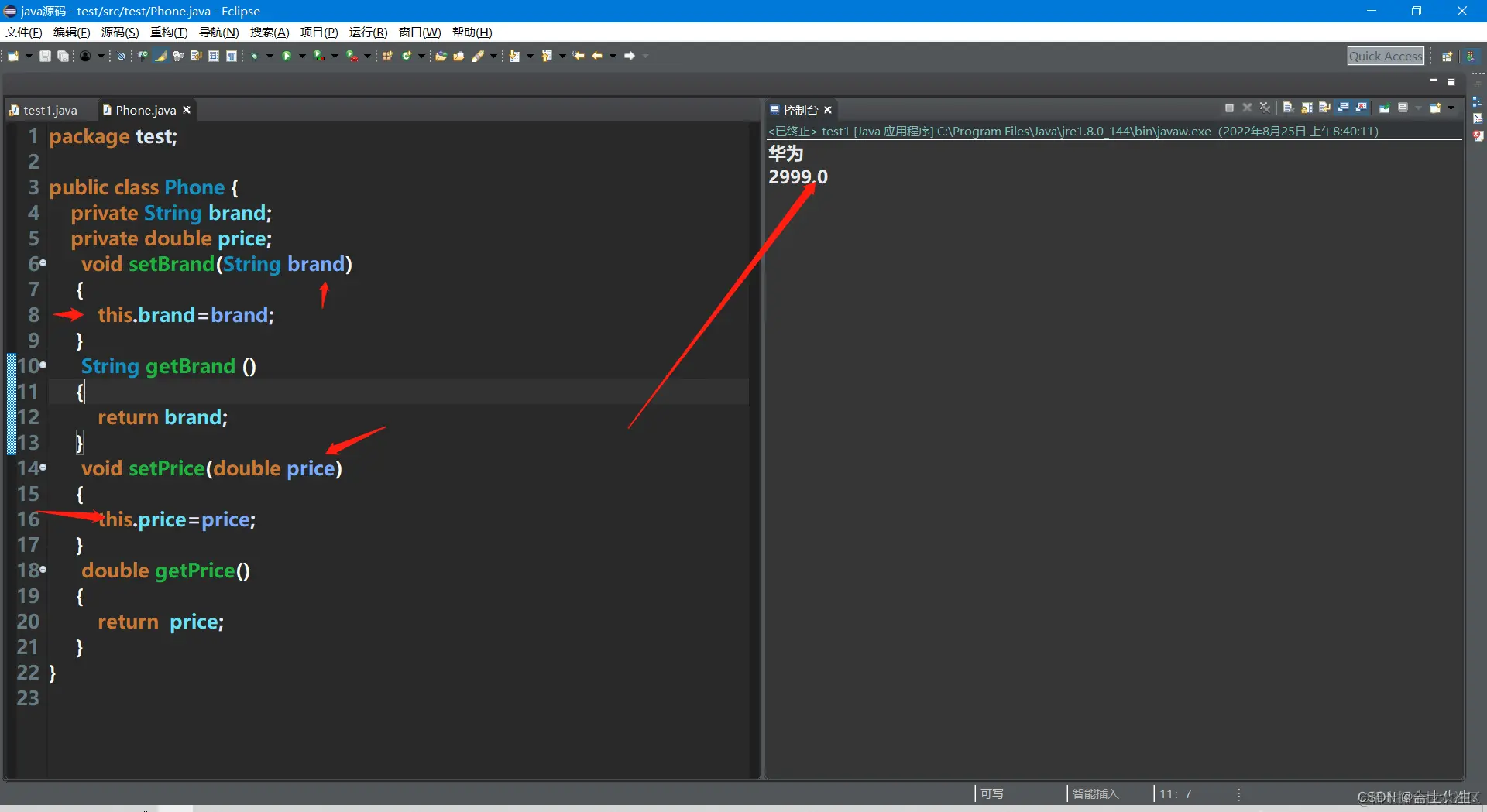Toggle Block Selection Mode icon
The width and height of the screenshot is (1487, 812).
coord(214,56)
